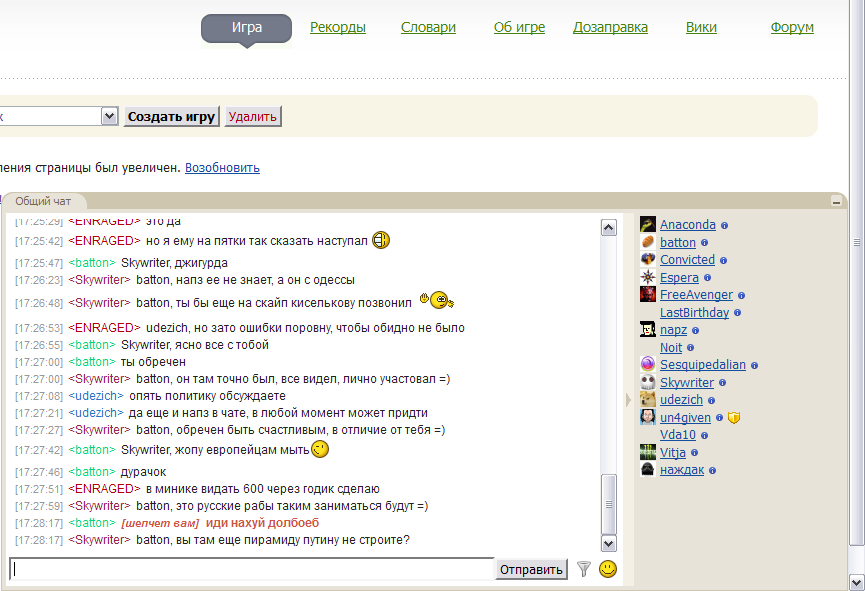Open info icon next to наждак
The image size is (865, 591).
coord(713,471)
